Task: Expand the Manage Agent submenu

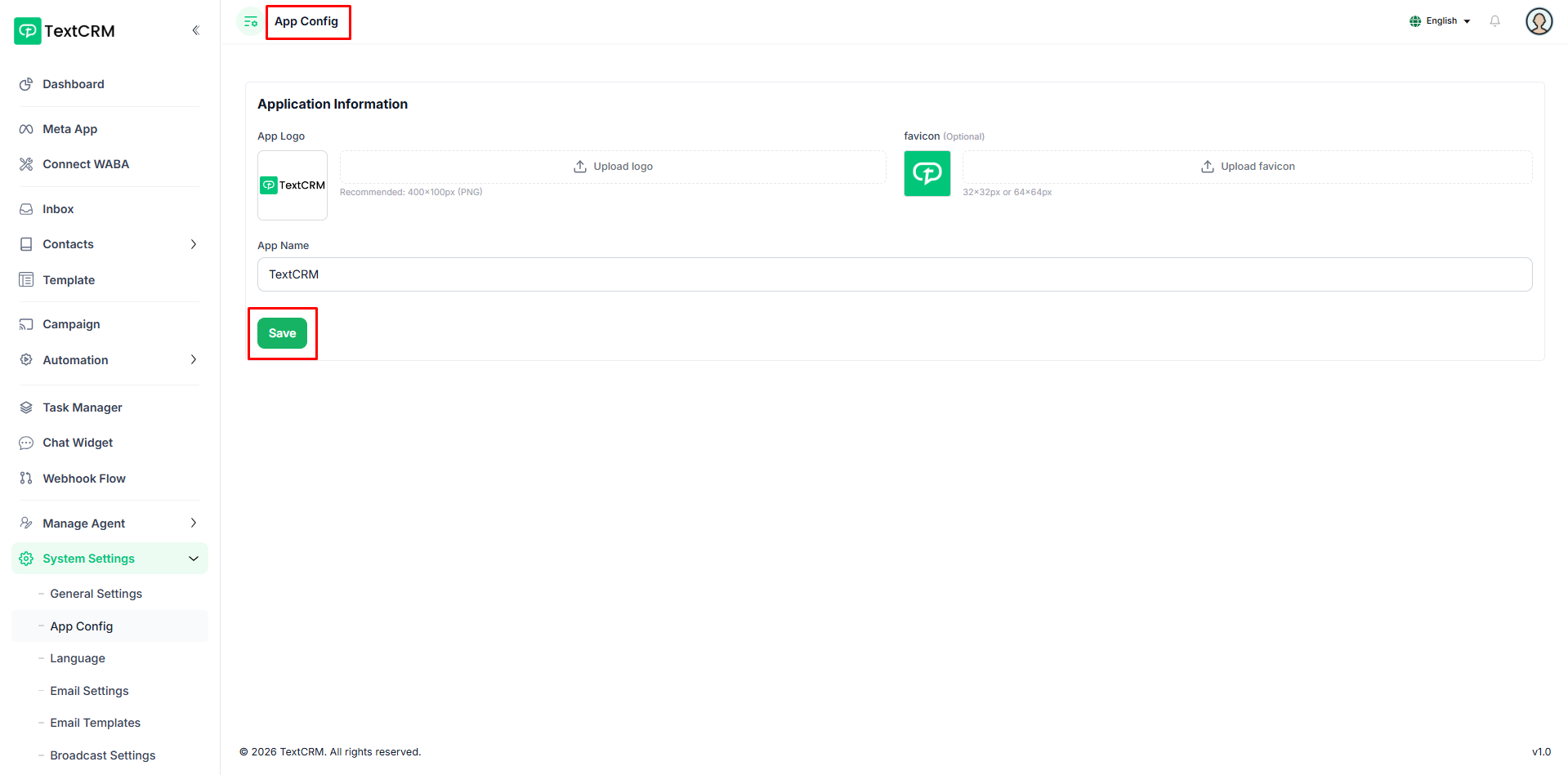Action: pos(193,523)
